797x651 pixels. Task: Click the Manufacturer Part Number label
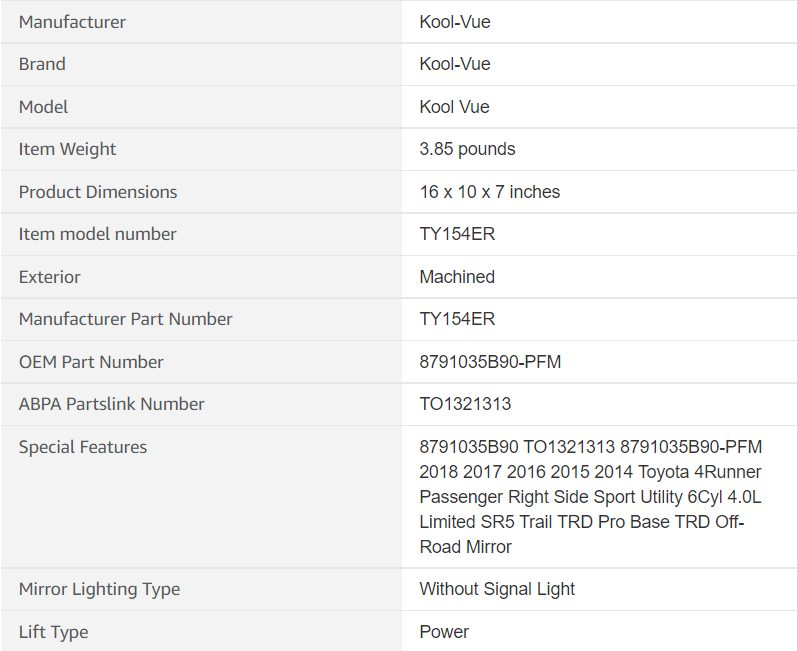point(125,319)
